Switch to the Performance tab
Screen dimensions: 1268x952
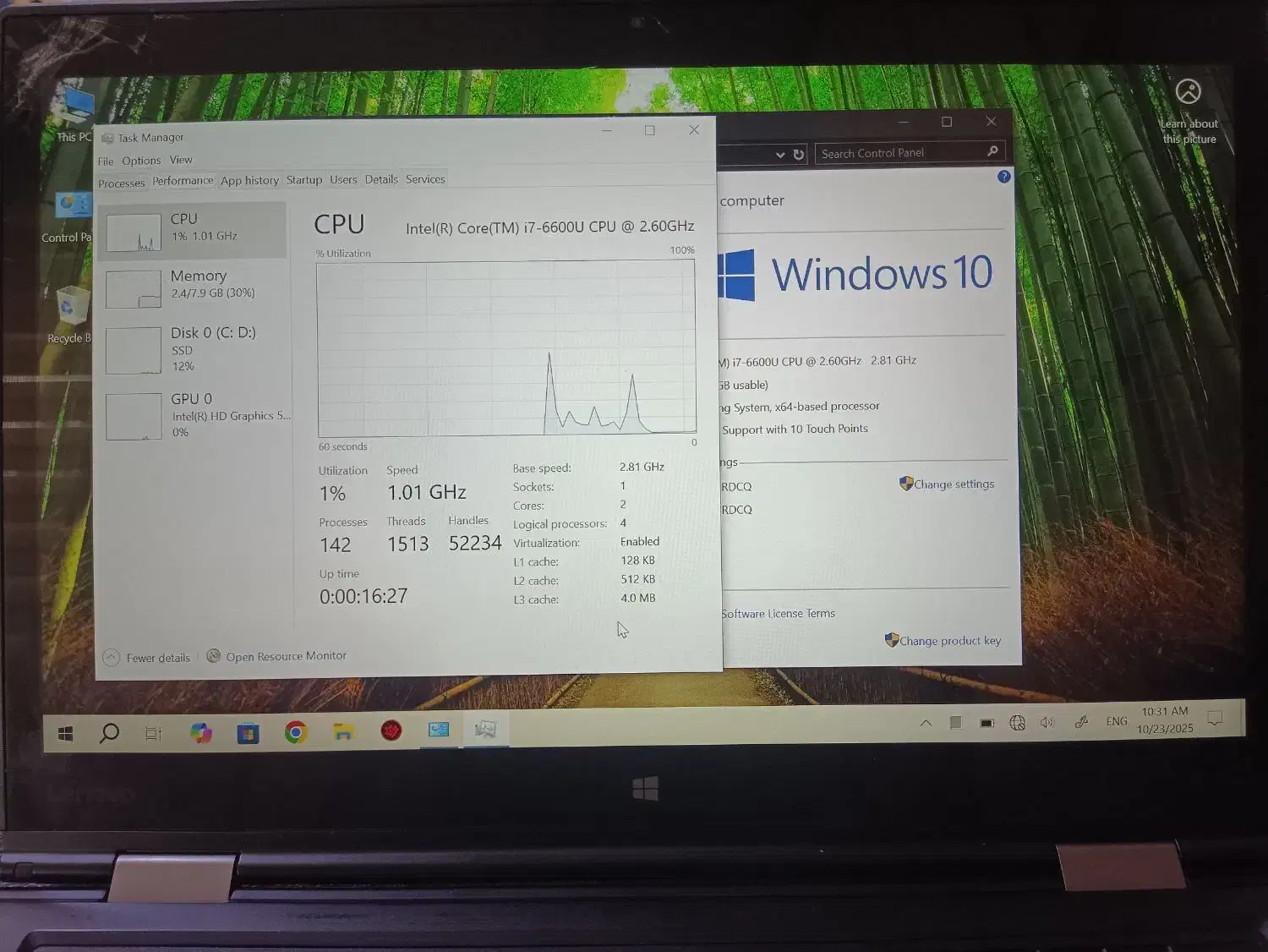pyautogui.click(x=183, y=181)
